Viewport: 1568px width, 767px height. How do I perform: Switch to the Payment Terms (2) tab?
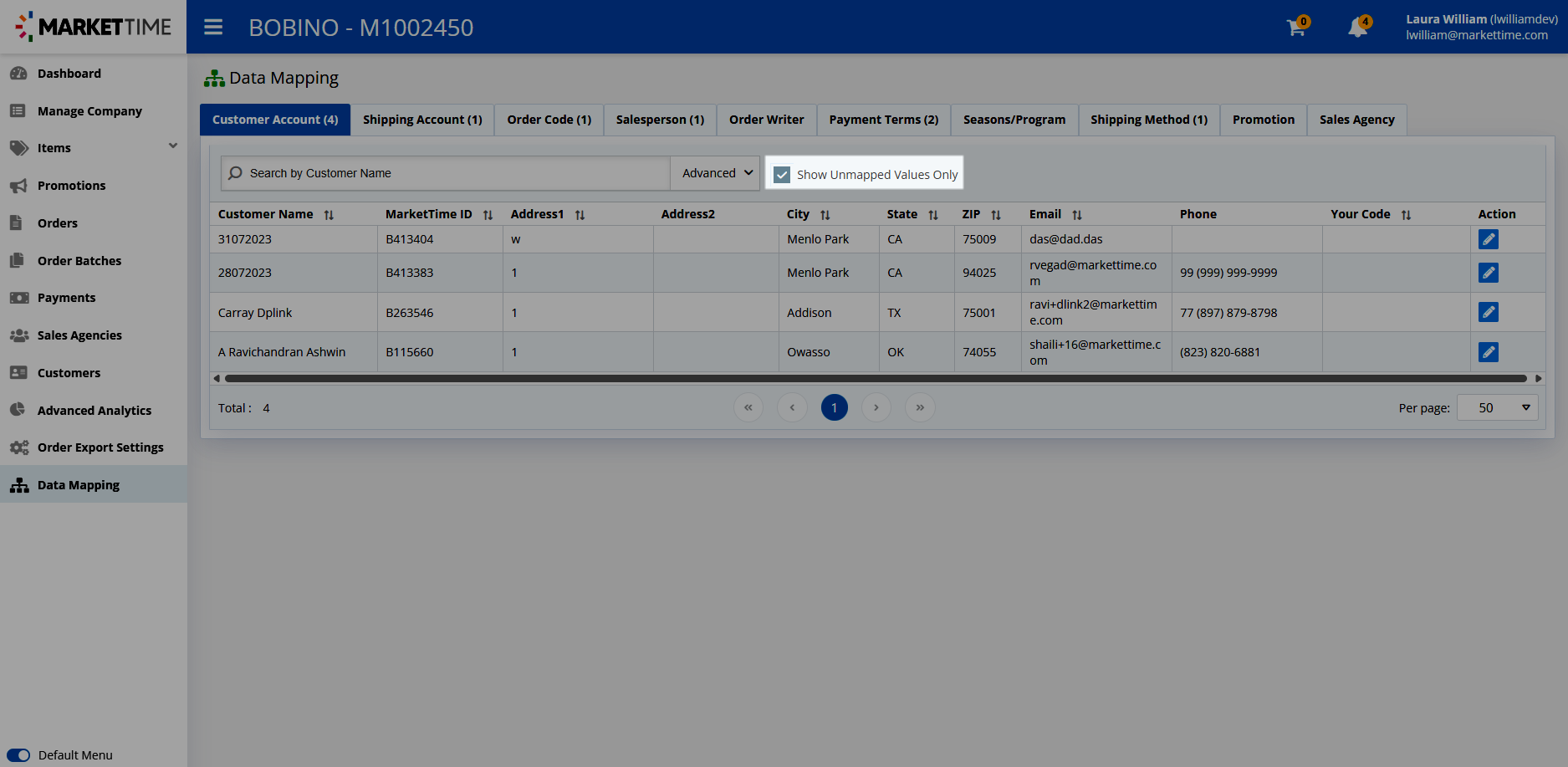[884, 120]
